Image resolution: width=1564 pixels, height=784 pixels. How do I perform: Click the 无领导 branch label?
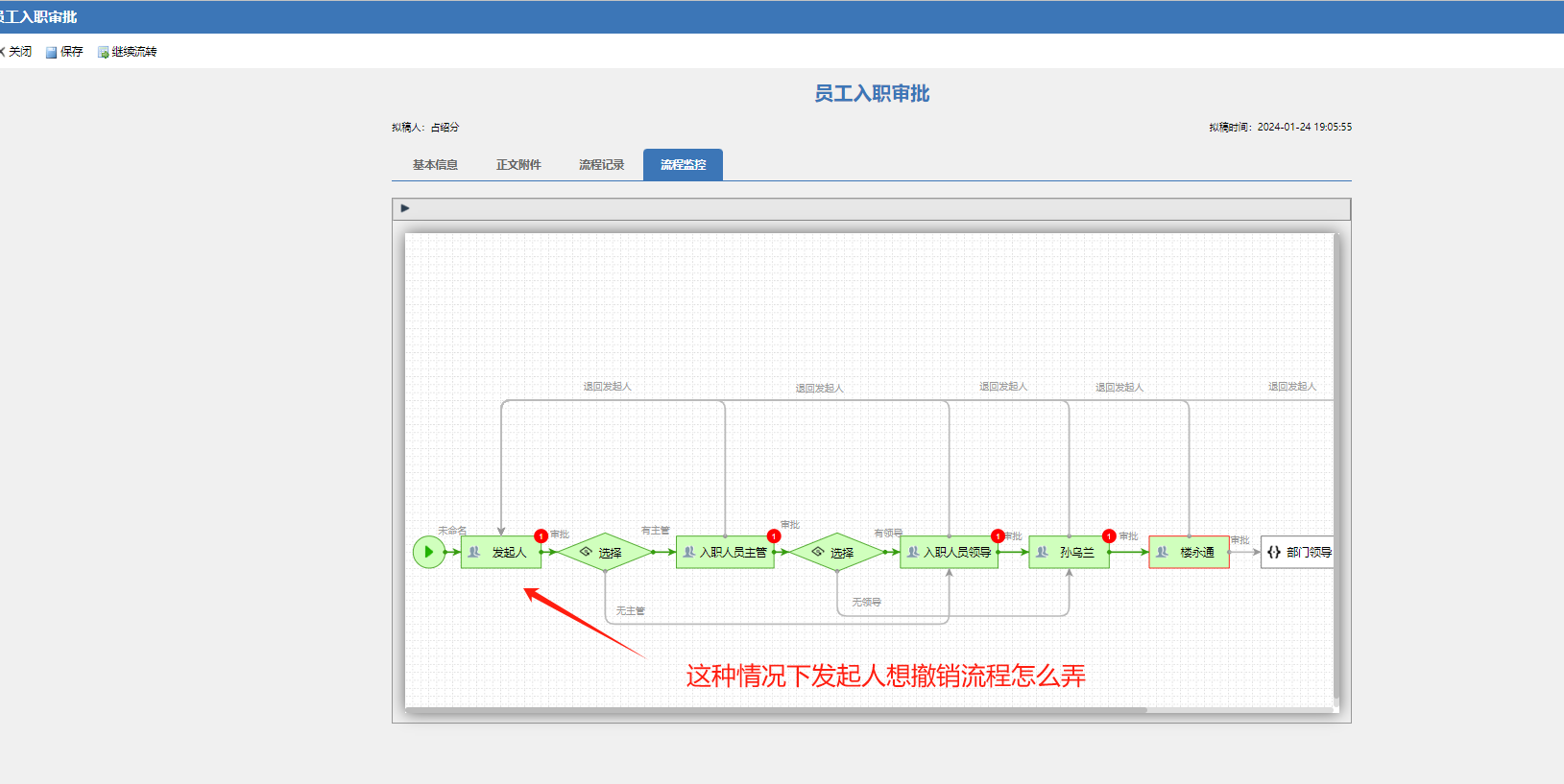coord(866,603)
